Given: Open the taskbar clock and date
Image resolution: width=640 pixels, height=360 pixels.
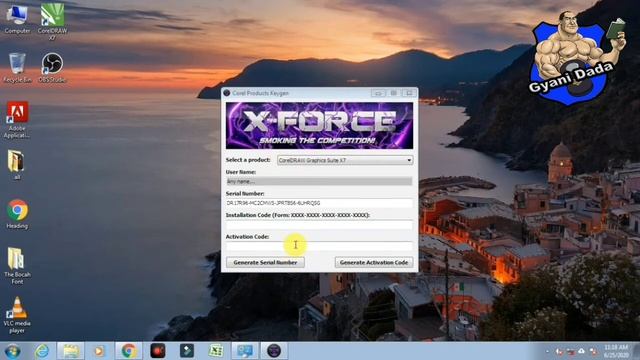Looking at the screenshot, I should [616, 351].
